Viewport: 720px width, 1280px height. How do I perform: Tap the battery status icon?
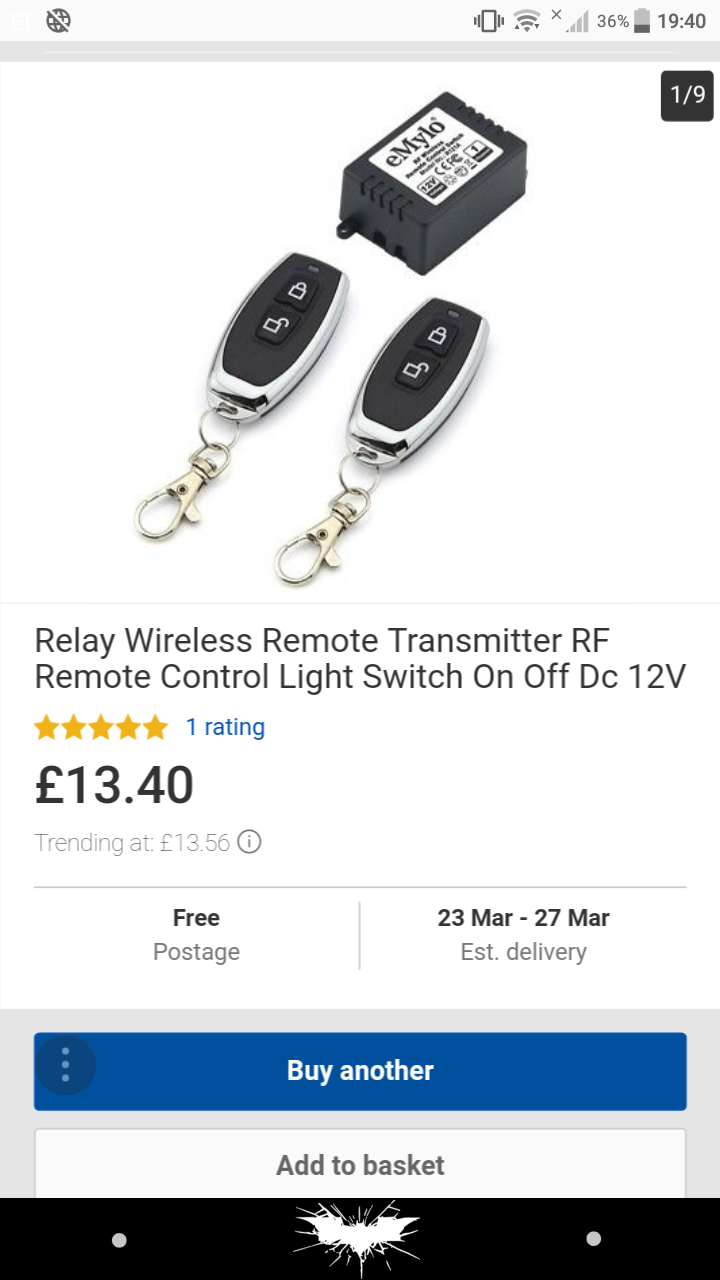(642, 21)
